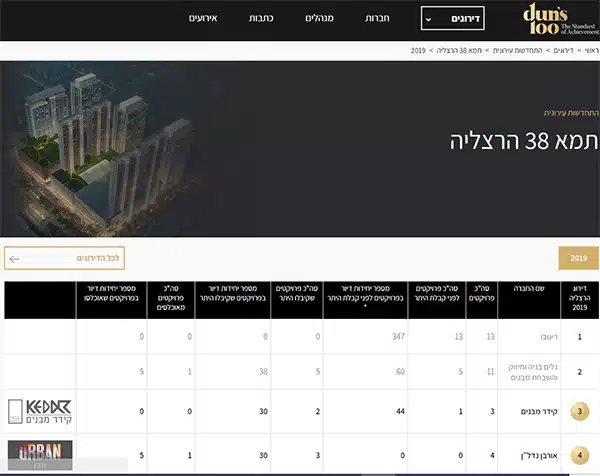Go to התחדשות עירונית breadcrumb link
The width and height of the screenshot is (600, 476).
[x=517, y=51]
